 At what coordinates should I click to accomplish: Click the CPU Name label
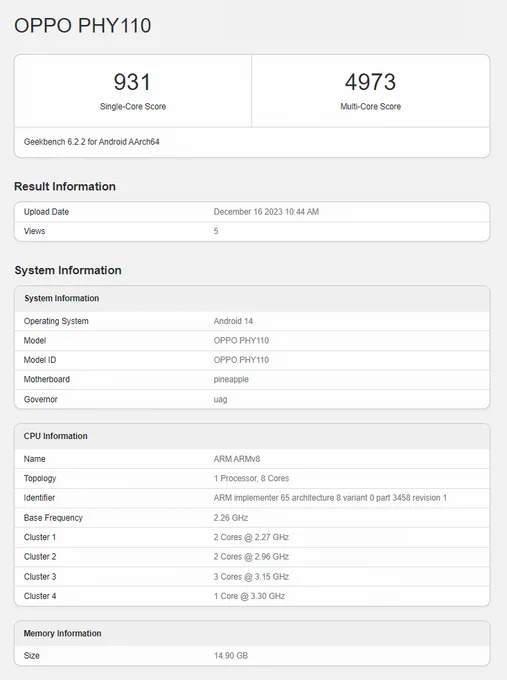(x=35, y=459)
